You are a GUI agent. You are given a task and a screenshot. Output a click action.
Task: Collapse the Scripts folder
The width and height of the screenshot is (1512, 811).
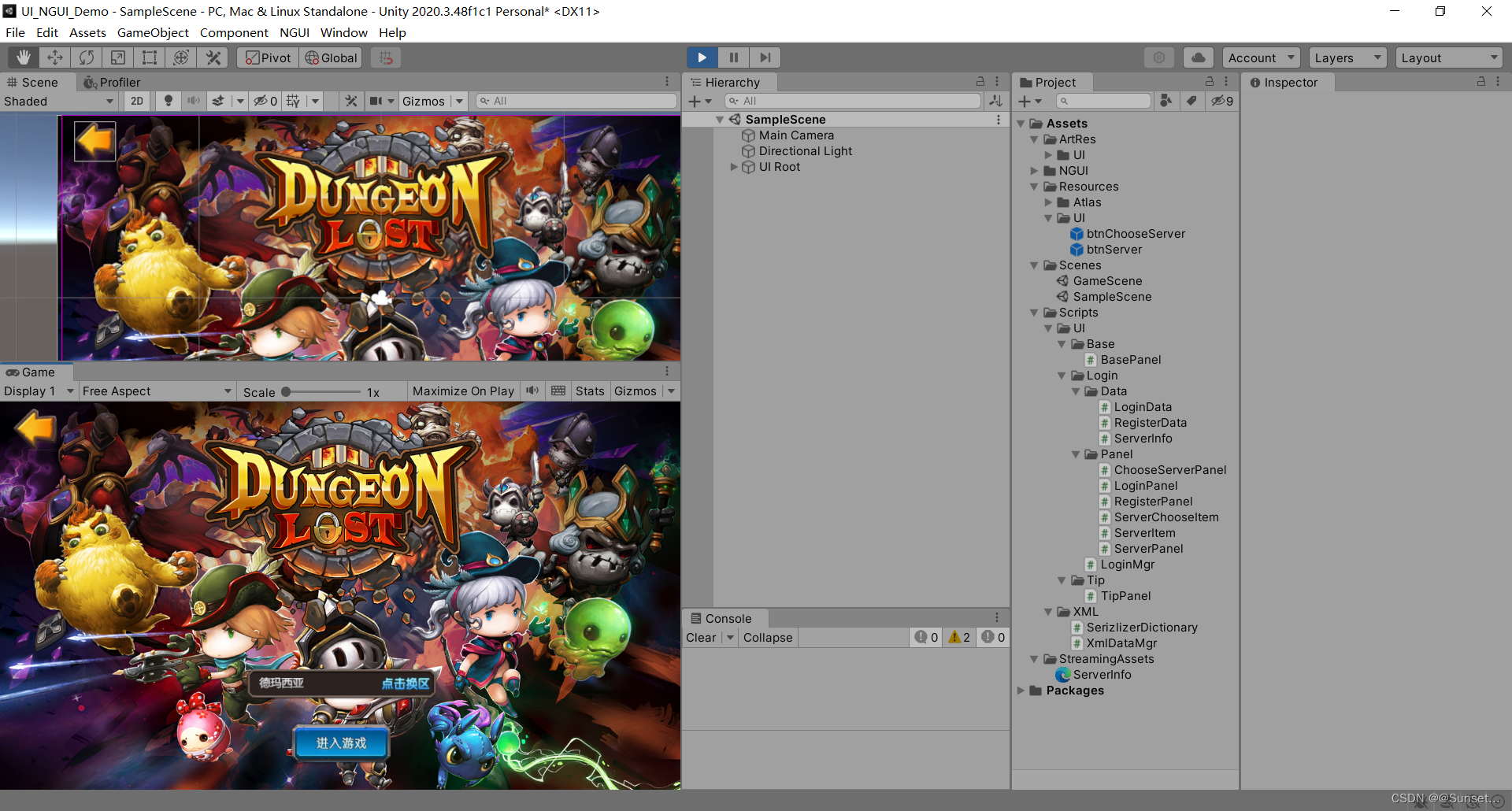(1034, 313)
